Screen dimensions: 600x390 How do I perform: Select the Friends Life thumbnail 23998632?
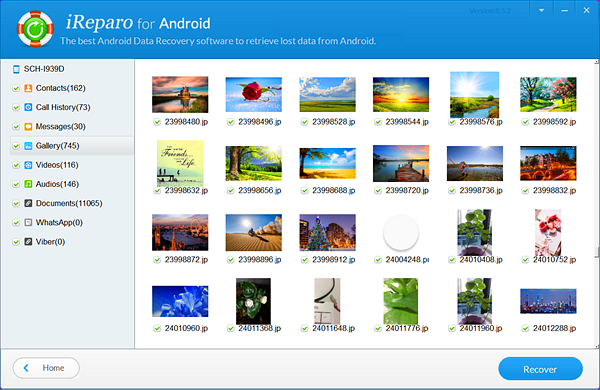click(180, 163)
